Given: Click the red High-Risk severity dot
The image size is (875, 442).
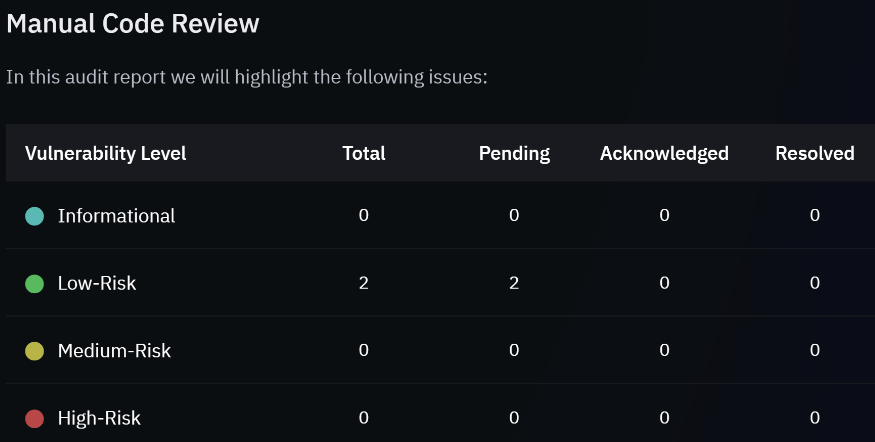Looking at the screenshot, I should tap(35, 419).
